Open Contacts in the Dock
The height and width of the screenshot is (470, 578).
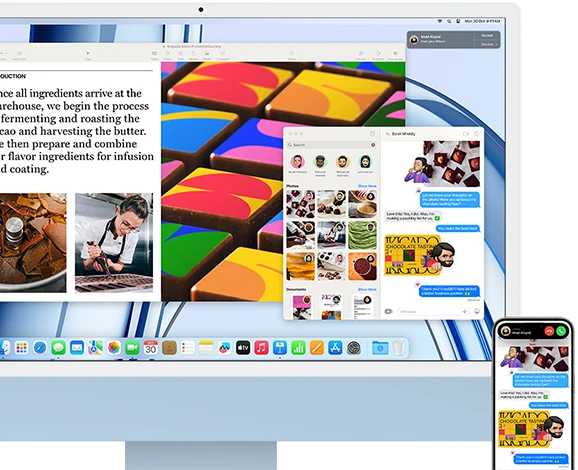[x=169, y=348]
